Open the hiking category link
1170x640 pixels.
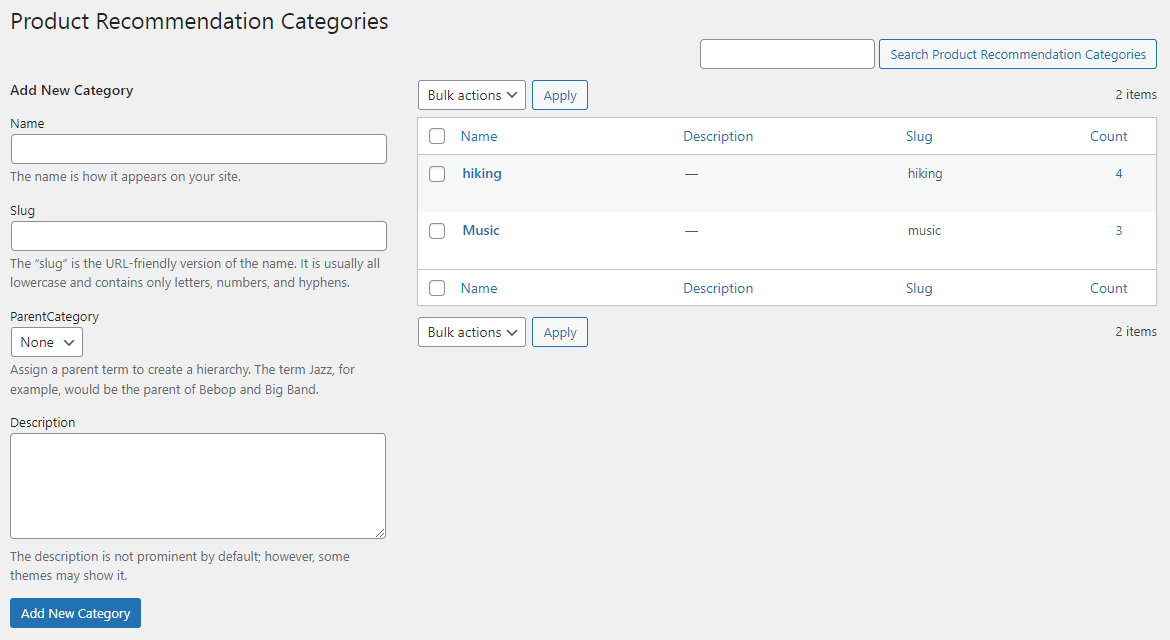(482, 174)
